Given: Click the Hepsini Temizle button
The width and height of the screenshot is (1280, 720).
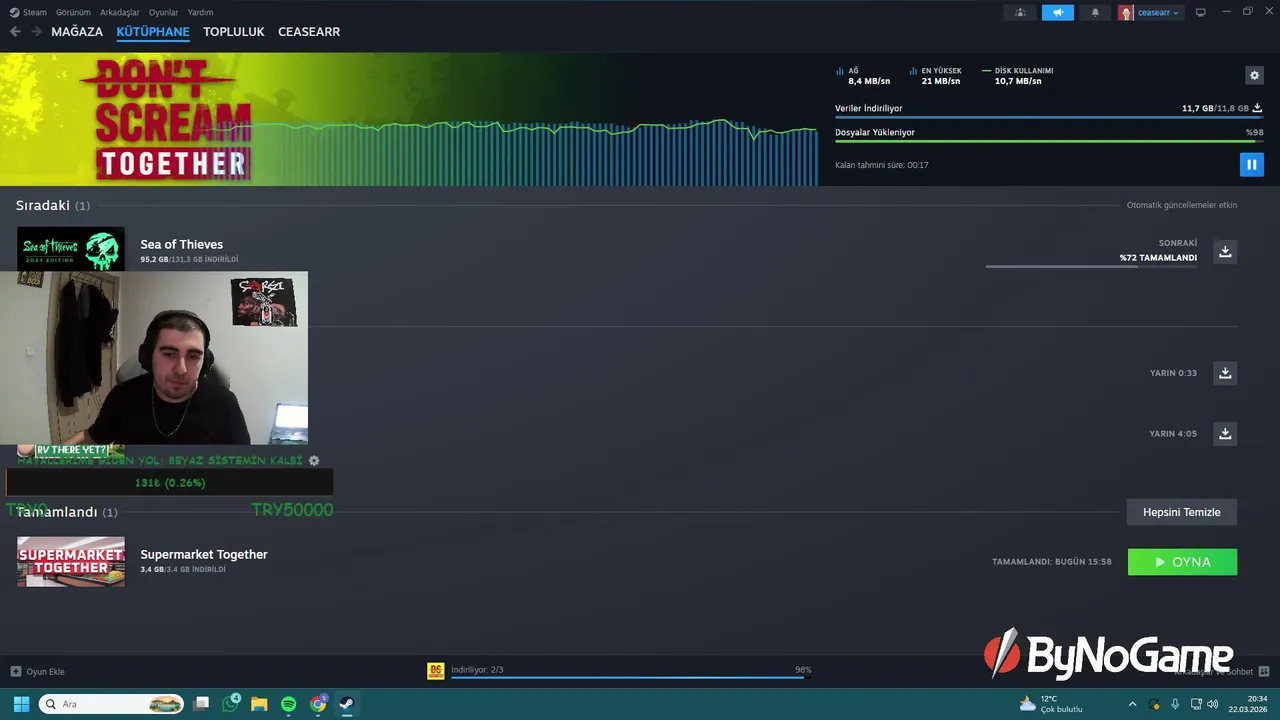Looking at the screenshot, I should pyautogui.click(x=1182, y=512).
